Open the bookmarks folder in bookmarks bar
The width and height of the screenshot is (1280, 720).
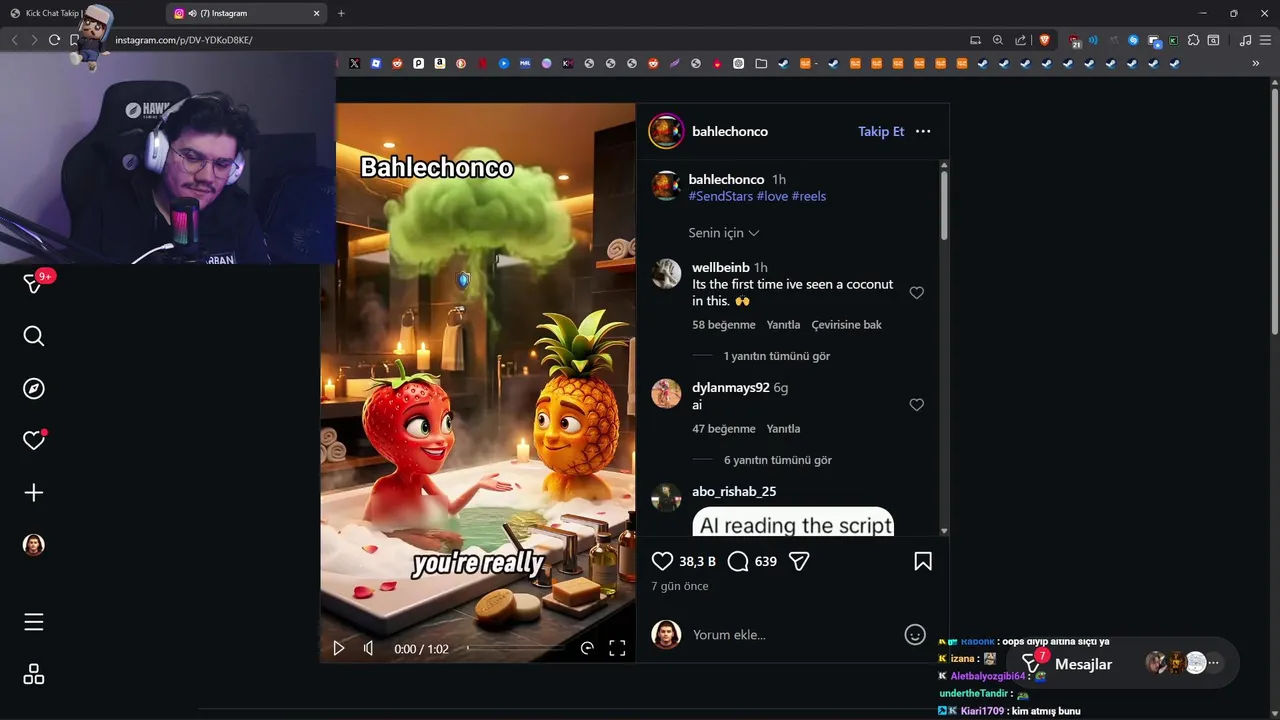(x=760, y=63)
